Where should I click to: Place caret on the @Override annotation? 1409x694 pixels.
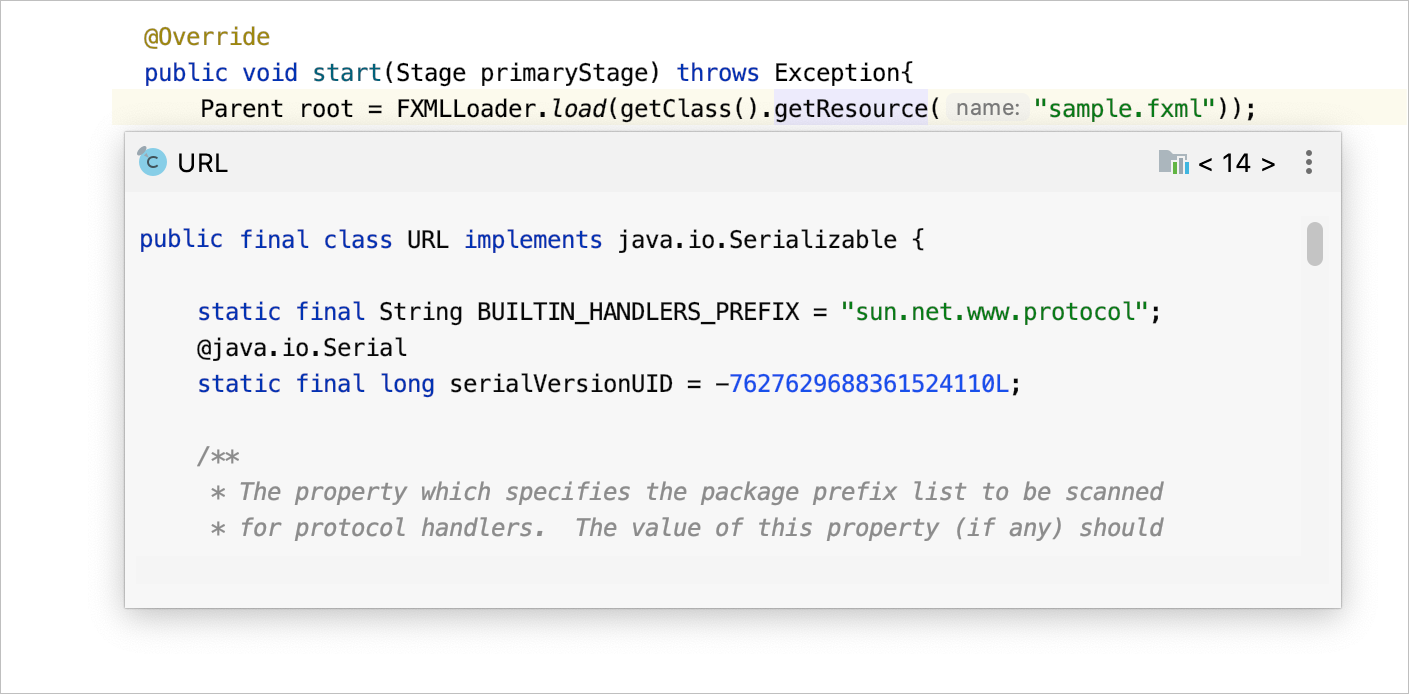click(x=207, y=34)
